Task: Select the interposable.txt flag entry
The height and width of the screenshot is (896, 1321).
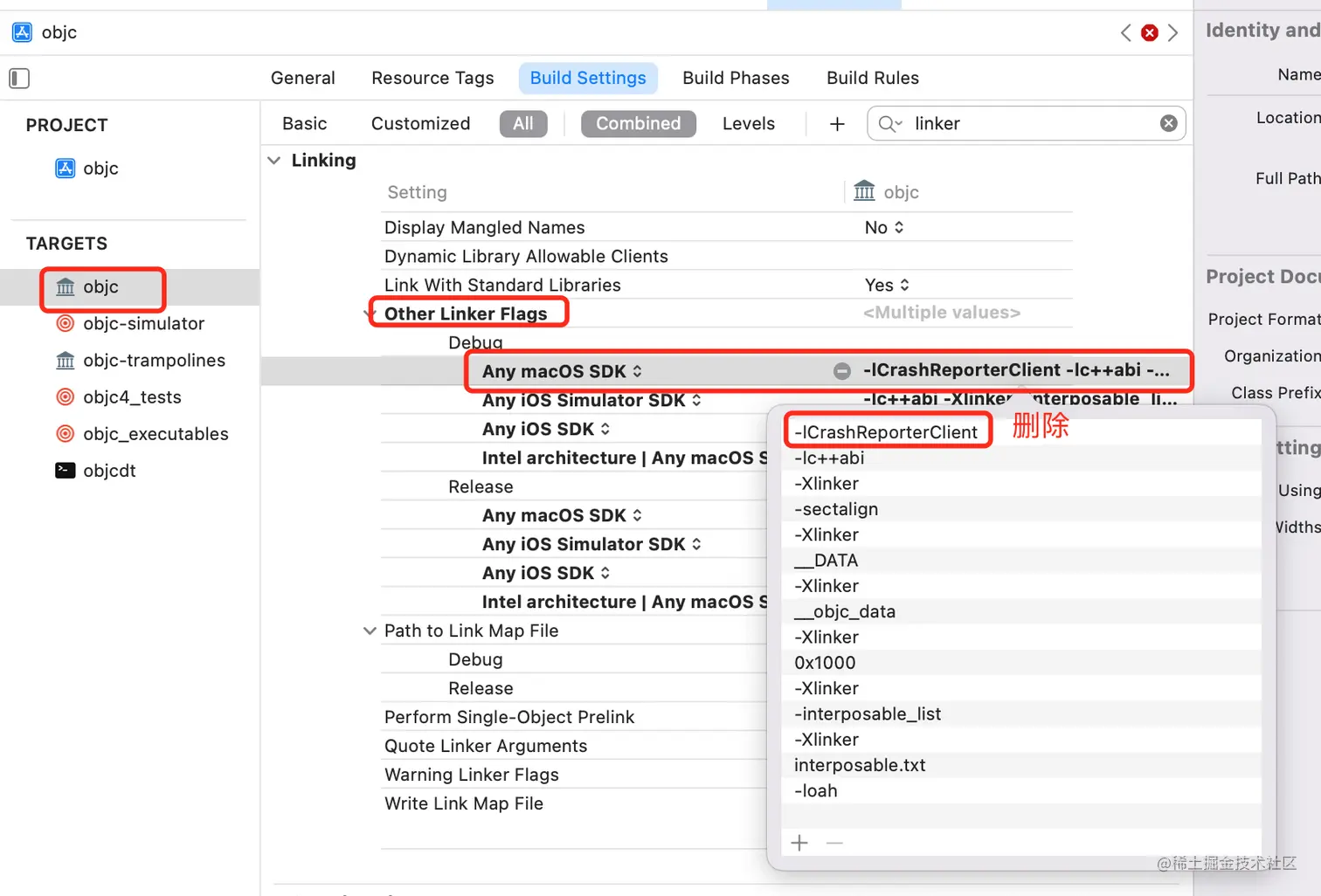Action: point(1021,765)
